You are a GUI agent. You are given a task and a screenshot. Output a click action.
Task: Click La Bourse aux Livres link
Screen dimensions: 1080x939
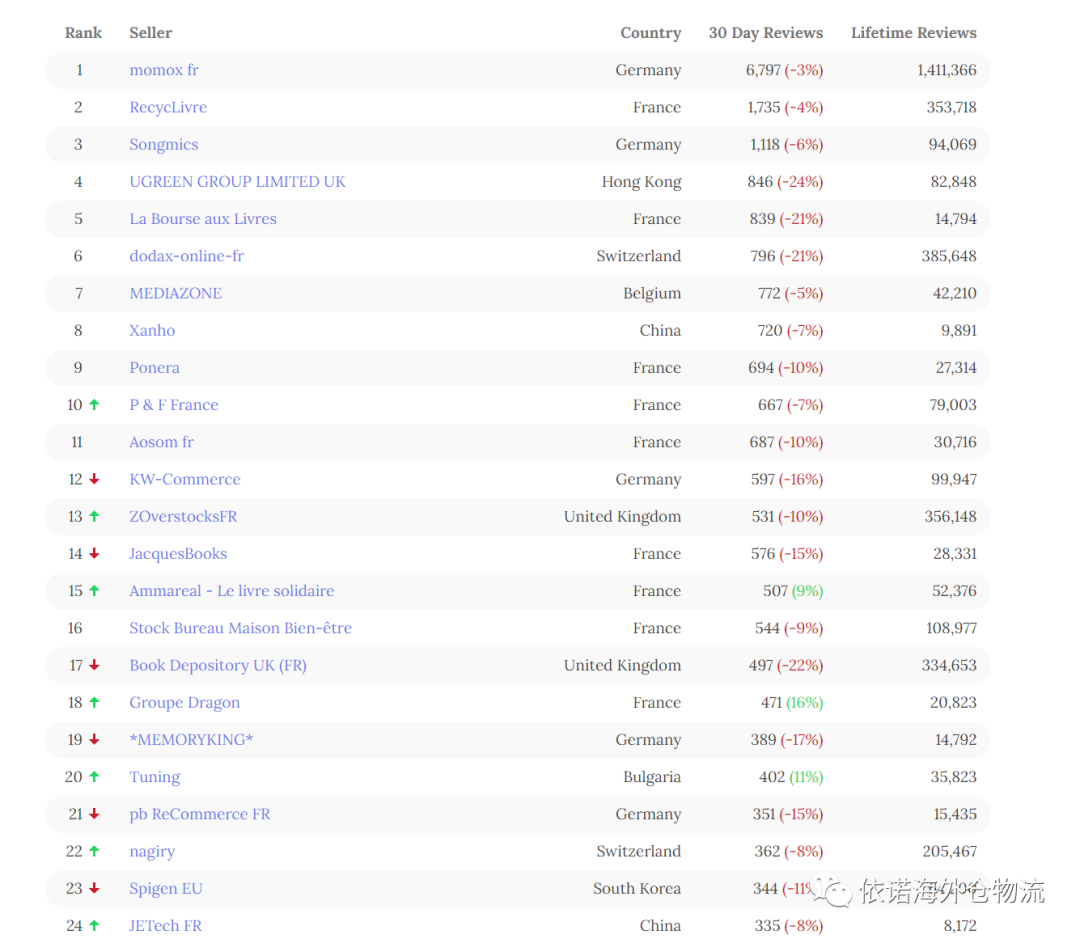203,219
